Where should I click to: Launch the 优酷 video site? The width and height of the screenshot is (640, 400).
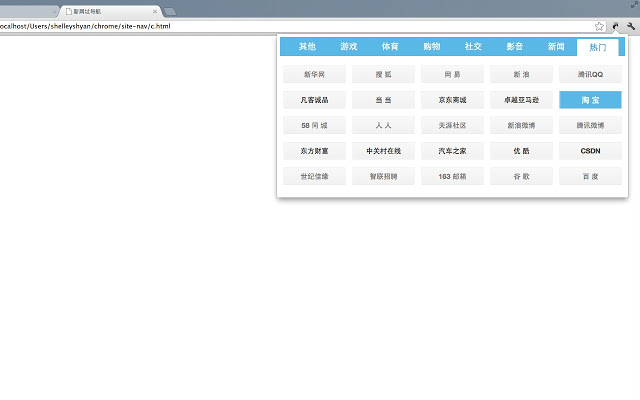coord(521,151)
